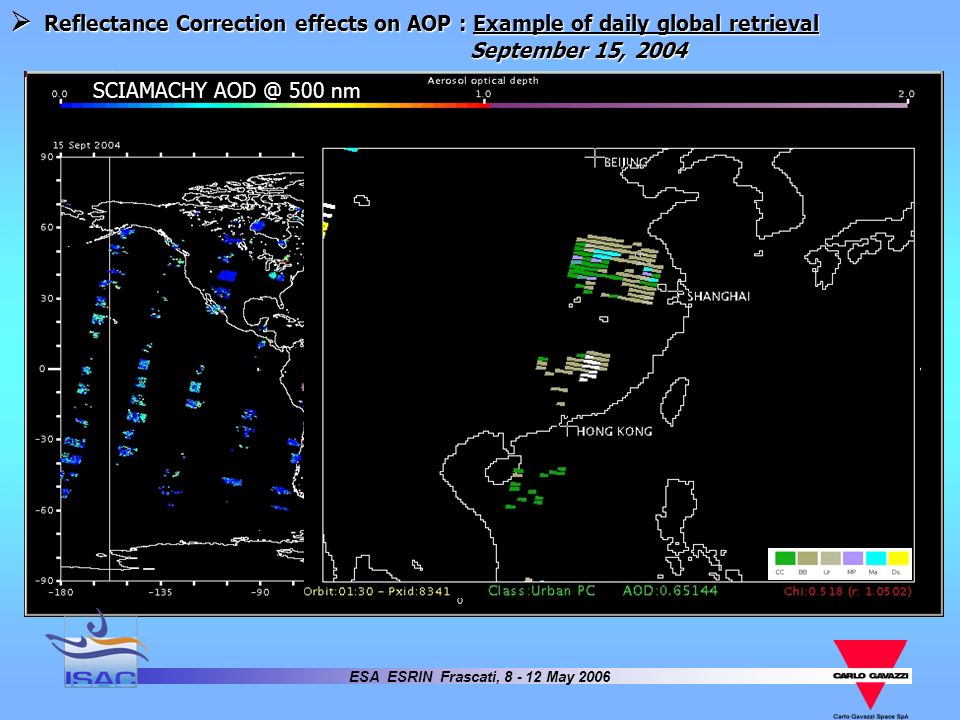Click the 0.0 label of the color bar
Viewport: 960px width, 720px height.
[x=59, y=94]
